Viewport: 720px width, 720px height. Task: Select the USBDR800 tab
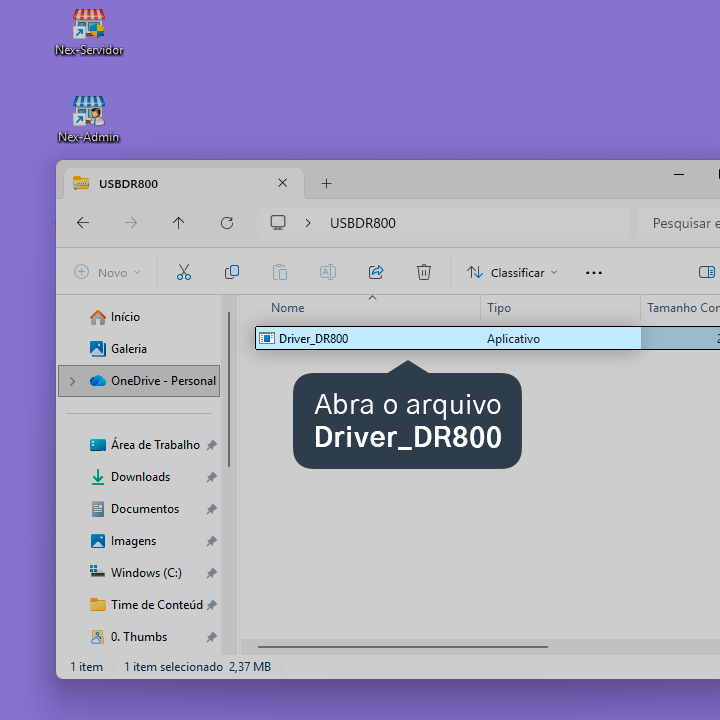pos(184,184)
